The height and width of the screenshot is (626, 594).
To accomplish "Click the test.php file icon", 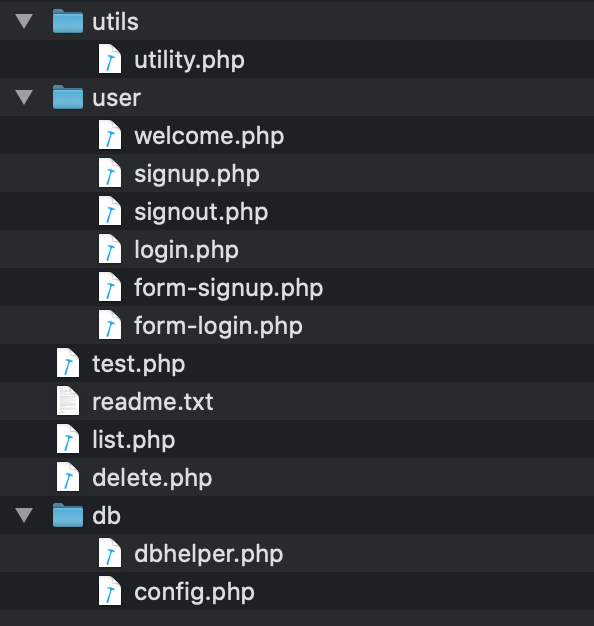I will [68, 363].
